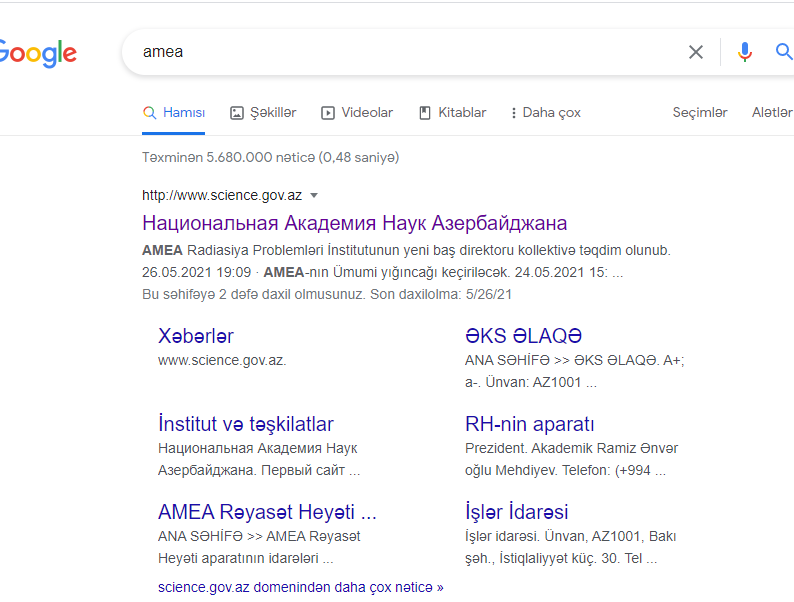Open the Videolar tab
Screen dimensions: 794x602
pyautogui.click(x=357, y=112)
